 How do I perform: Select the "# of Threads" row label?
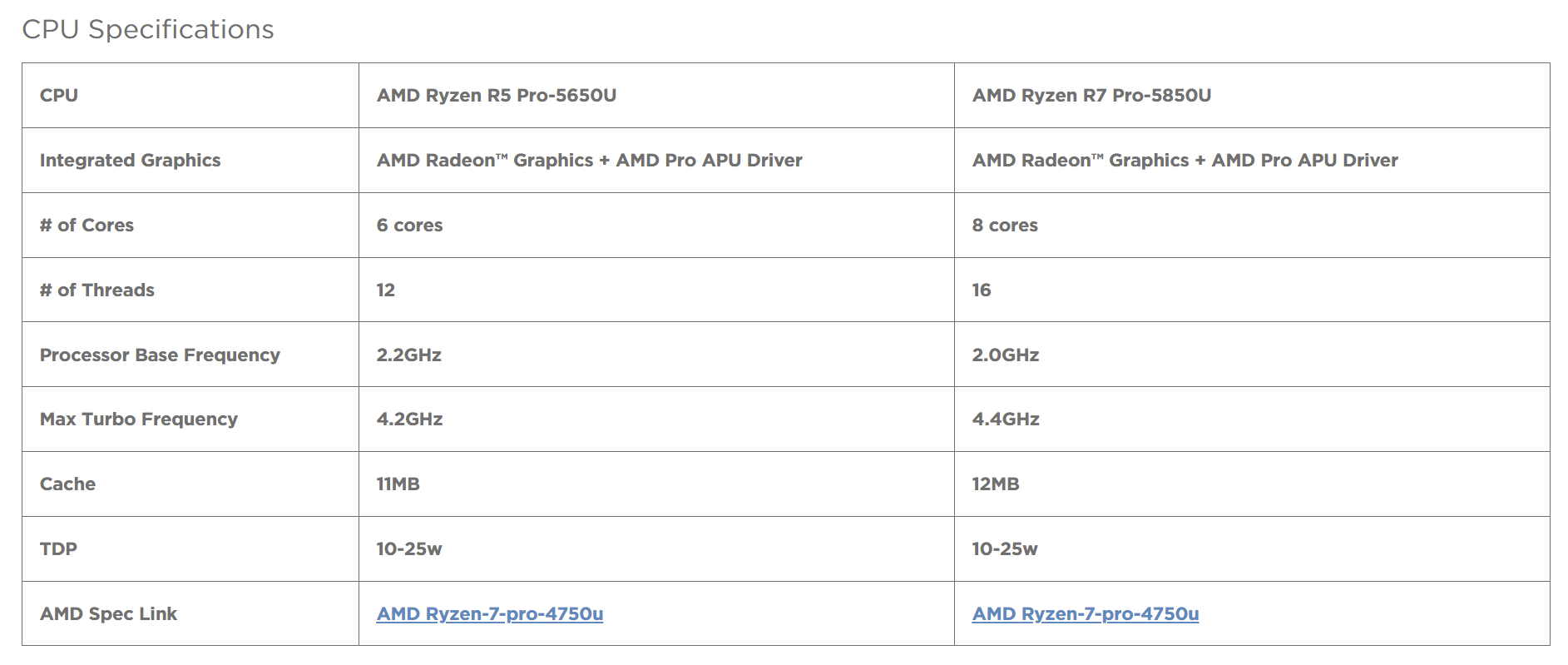[96, 290]
